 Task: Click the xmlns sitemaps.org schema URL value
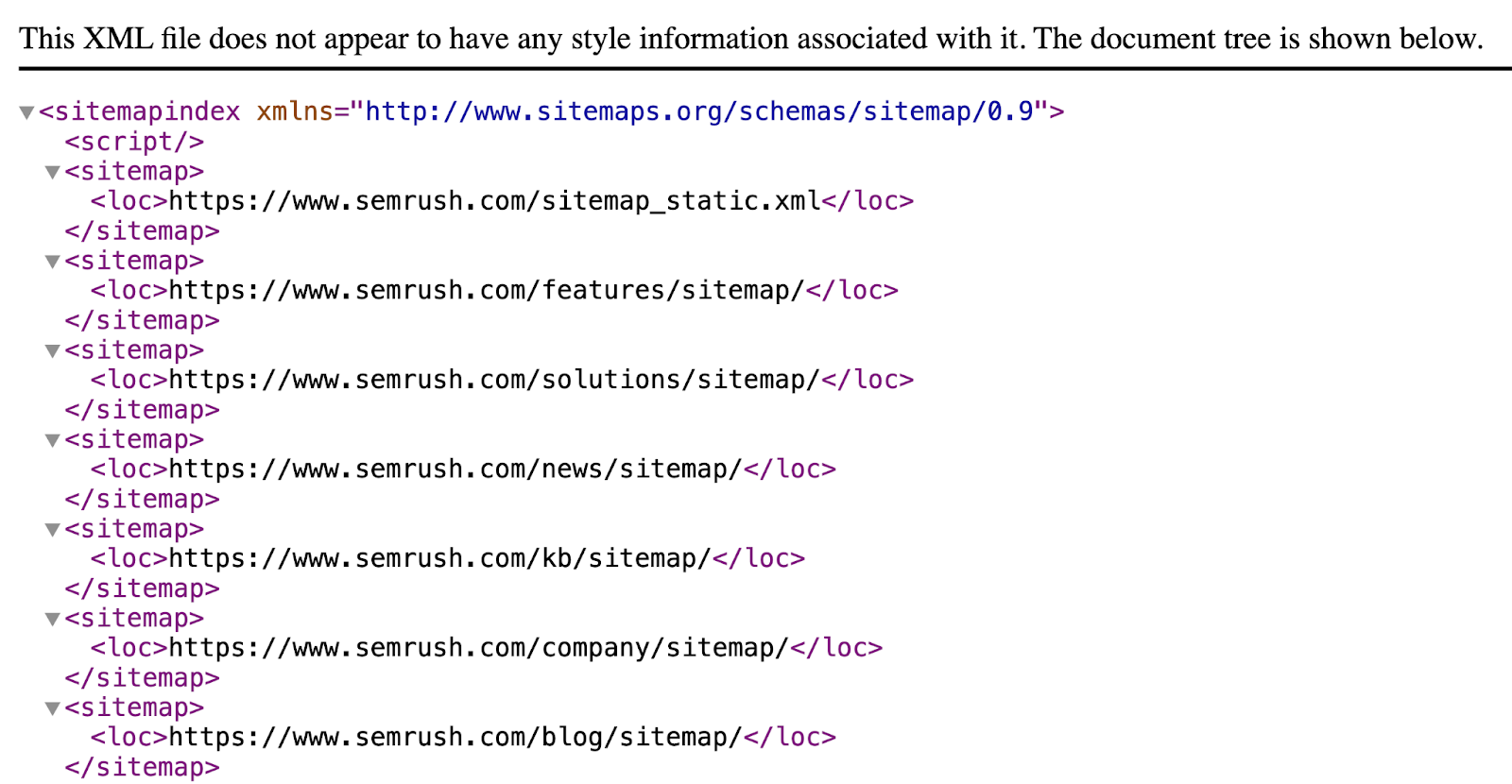(699, 111)
